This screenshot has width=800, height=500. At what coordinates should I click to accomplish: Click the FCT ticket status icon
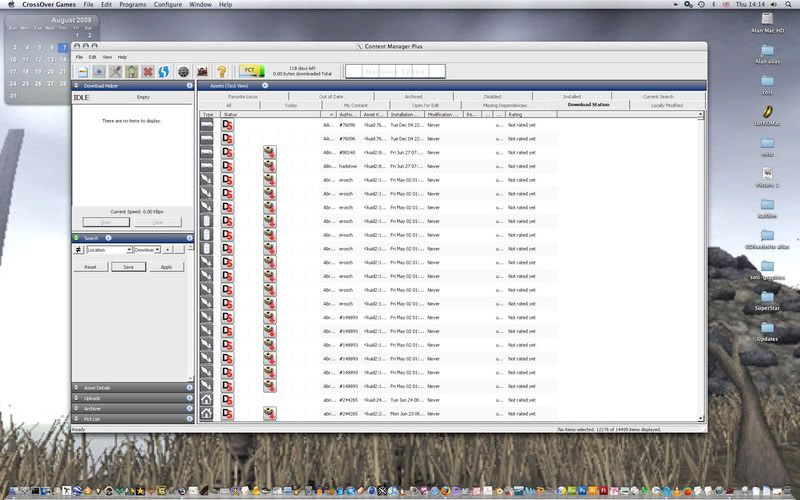click(250, 71)
